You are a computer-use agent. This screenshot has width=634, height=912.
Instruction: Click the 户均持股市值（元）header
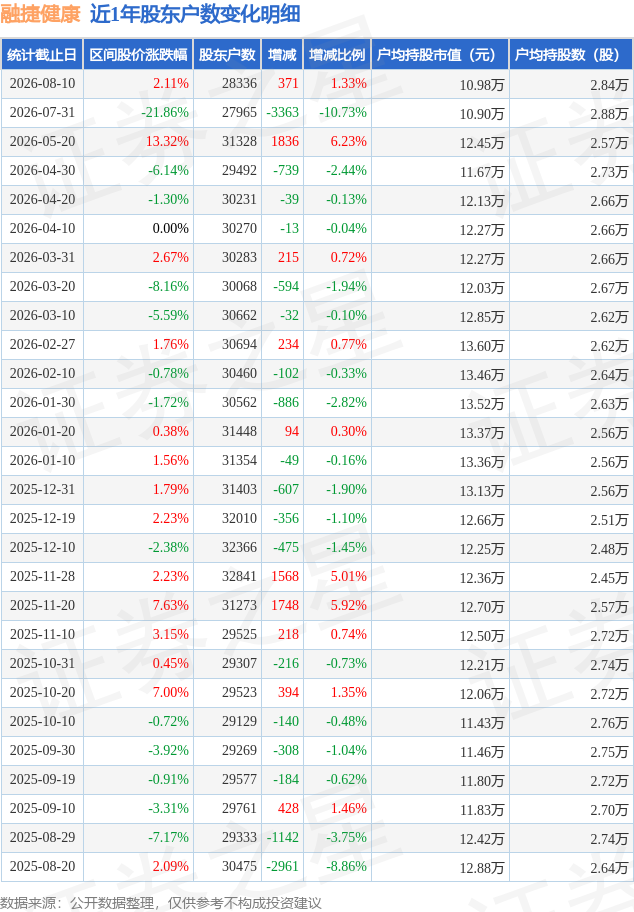point(440,55)
